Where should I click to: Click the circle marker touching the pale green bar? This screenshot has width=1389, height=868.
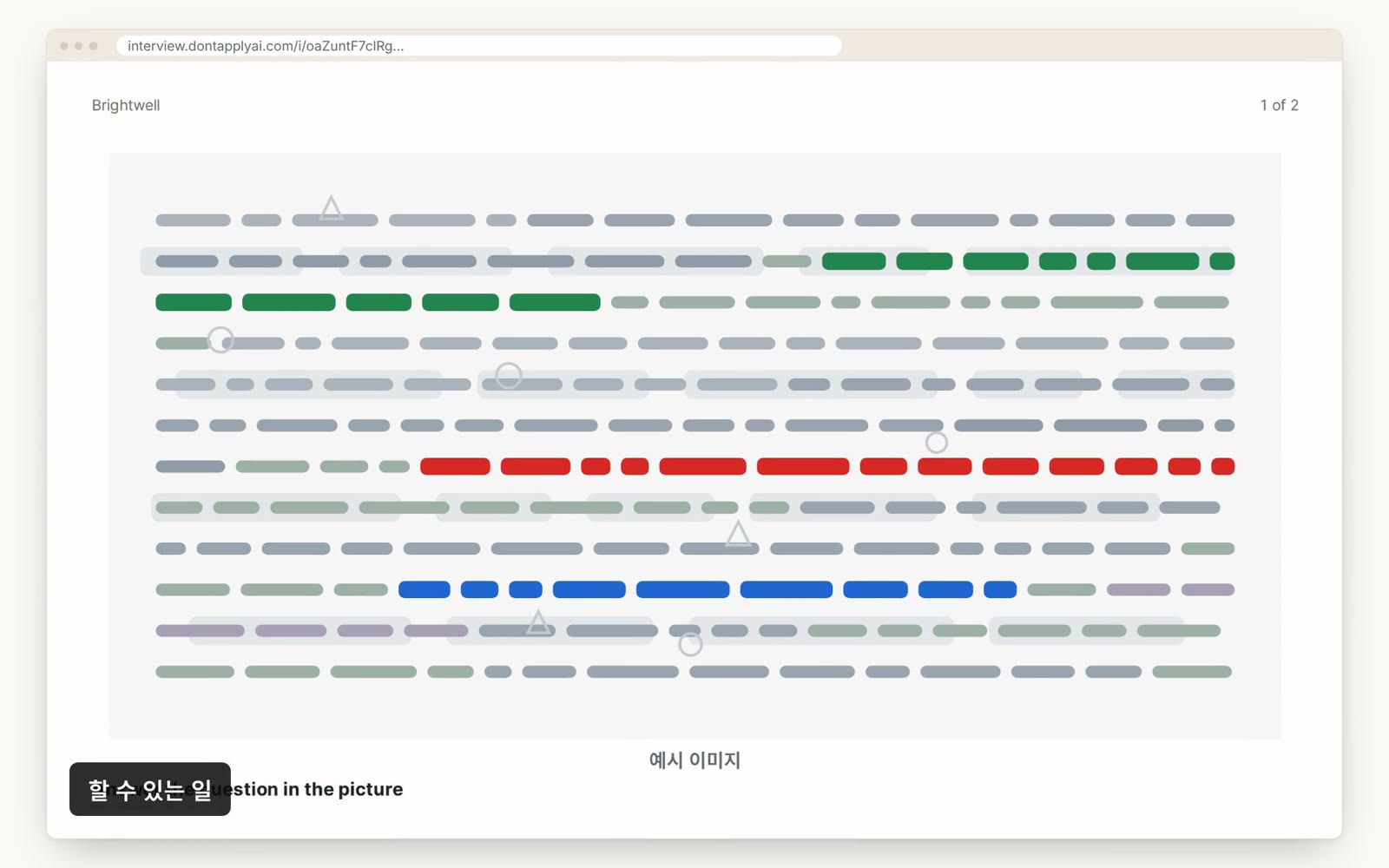tap(221, 339)
